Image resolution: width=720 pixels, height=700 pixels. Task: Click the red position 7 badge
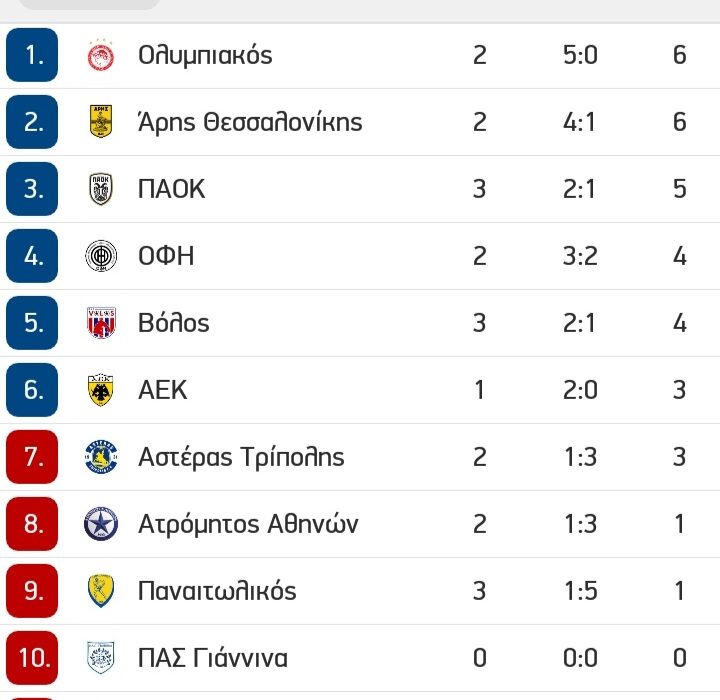[x=35, y=457]
